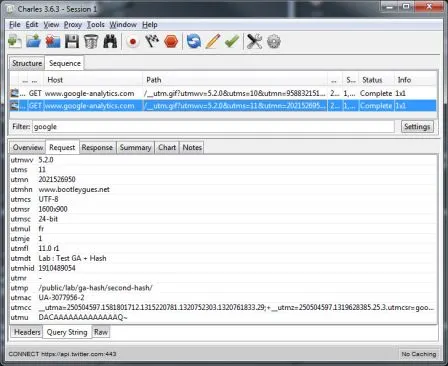Select the Query String sub-tab

point(67,332)
